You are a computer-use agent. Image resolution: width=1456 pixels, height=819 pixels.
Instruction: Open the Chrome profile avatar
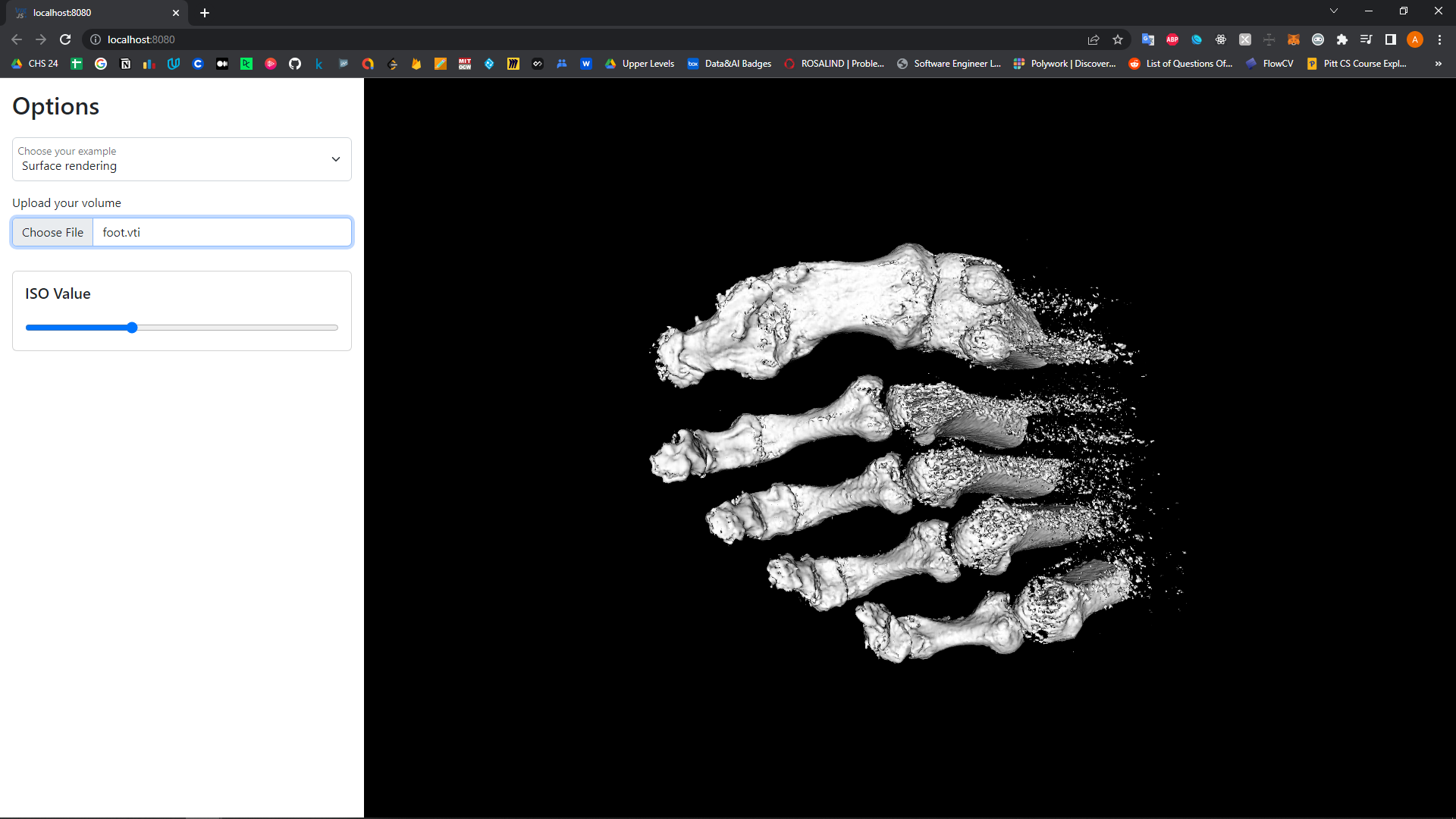[x=1415, y=39]
